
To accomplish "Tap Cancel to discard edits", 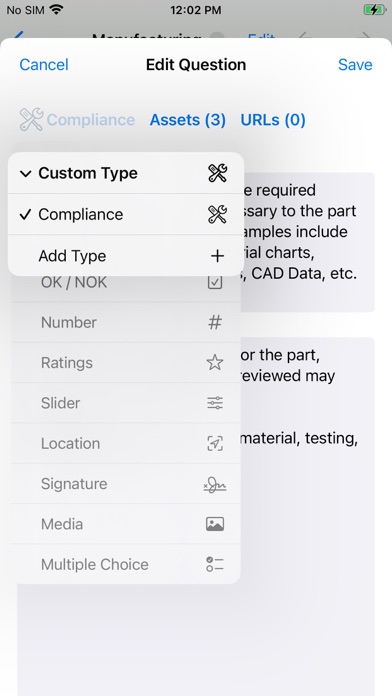I will coord(44,65).
